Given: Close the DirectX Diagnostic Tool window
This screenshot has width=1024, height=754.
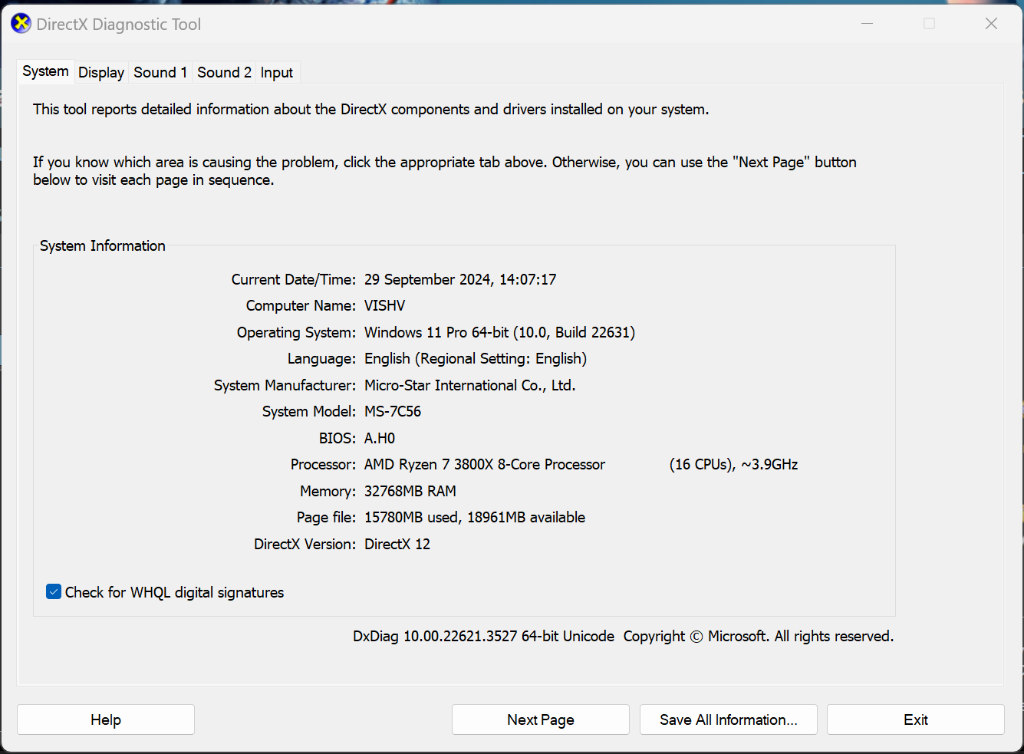Looking at the screenshot, I should [x=991, y=23].
